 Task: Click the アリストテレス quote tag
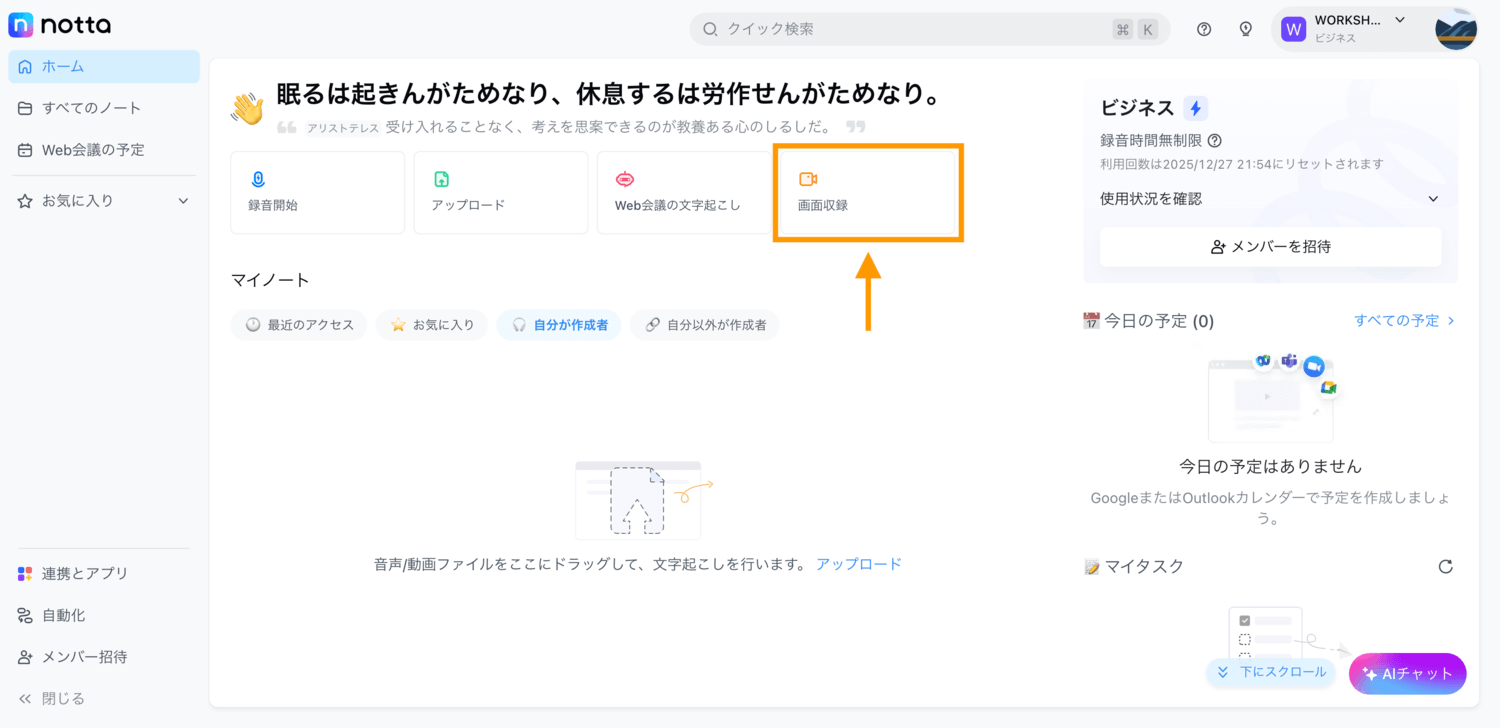coord(343,128)
